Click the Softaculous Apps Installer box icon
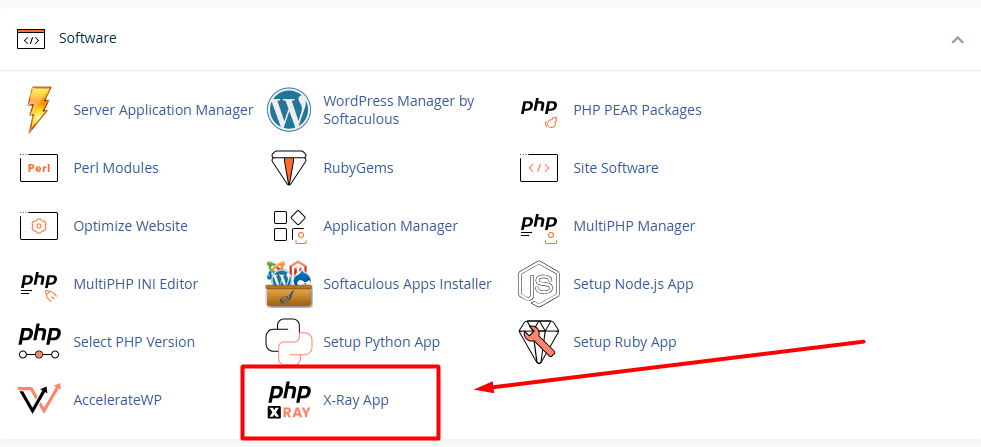Screen dimensions: 981x447 coord(288,284)
